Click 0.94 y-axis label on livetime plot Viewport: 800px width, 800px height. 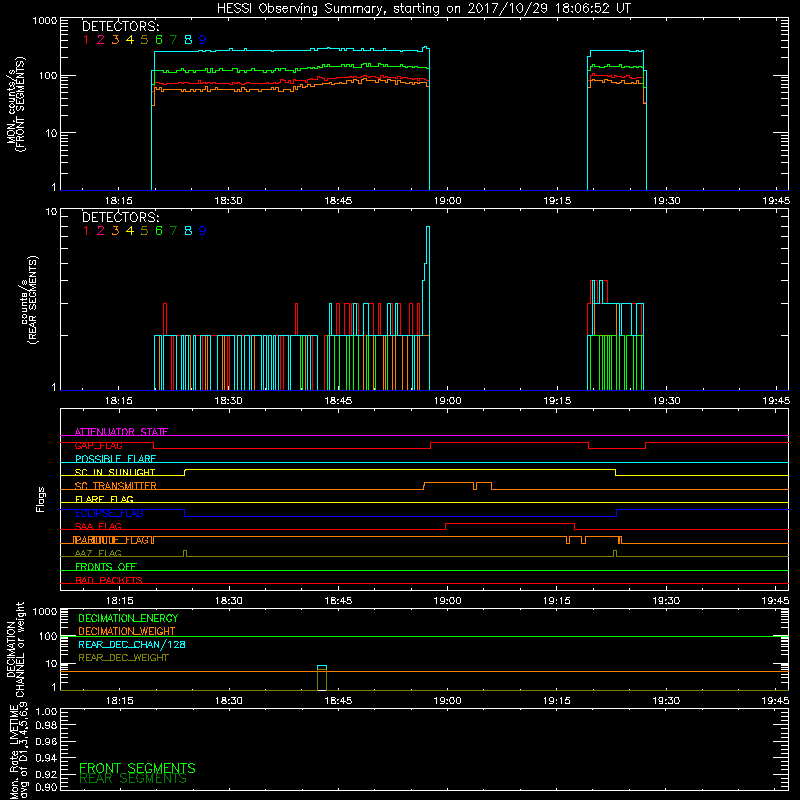[x=46, y=758]
